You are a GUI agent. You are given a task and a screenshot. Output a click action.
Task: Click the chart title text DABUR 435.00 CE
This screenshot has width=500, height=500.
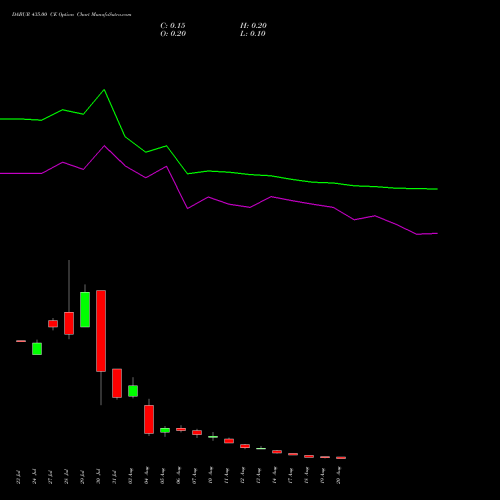click(x=34, y=14)
